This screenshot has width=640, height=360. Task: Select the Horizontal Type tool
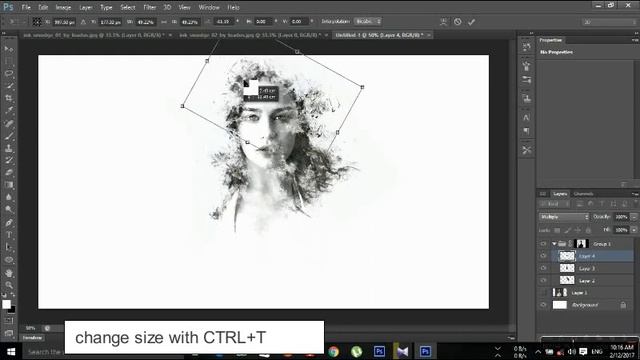coord(9,235)
